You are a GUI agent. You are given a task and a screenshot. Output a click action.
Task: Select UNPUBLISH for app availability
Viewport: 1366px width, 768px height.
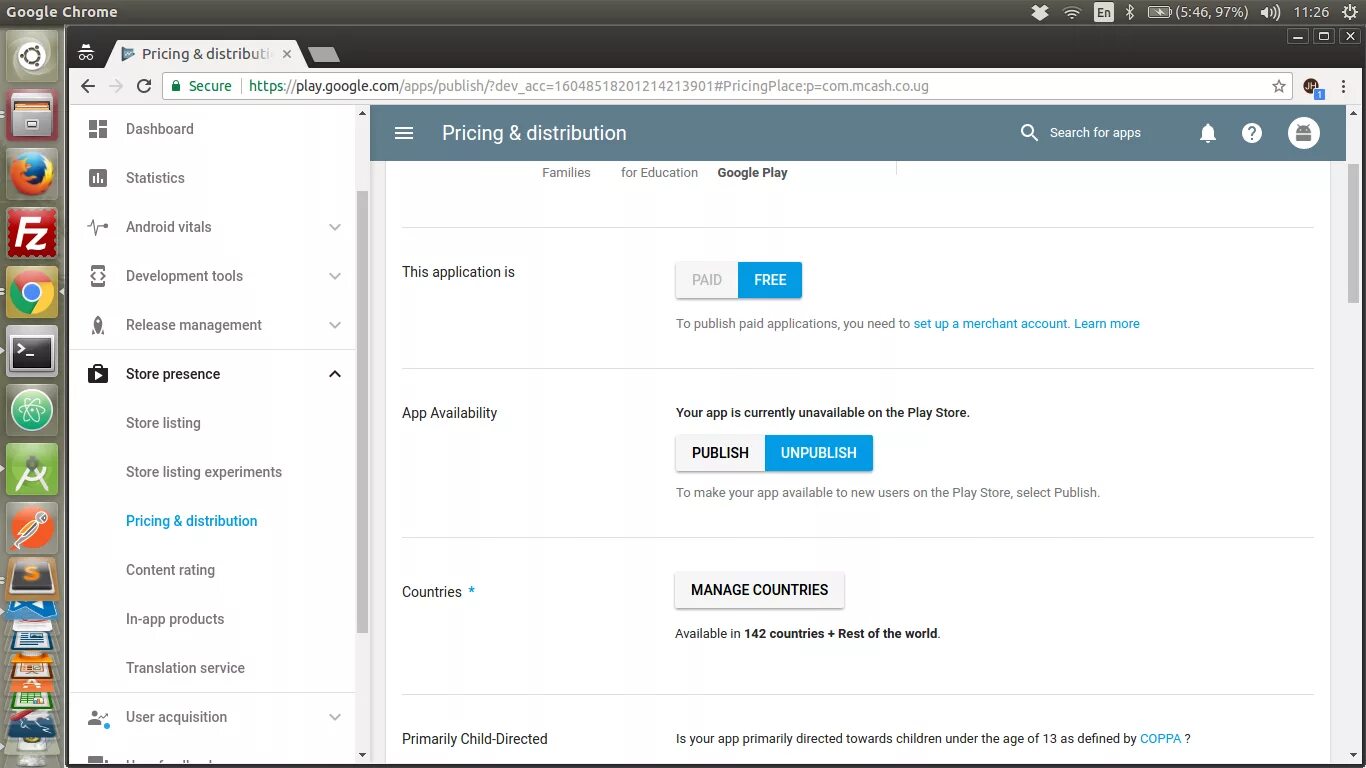pos(819,453)
